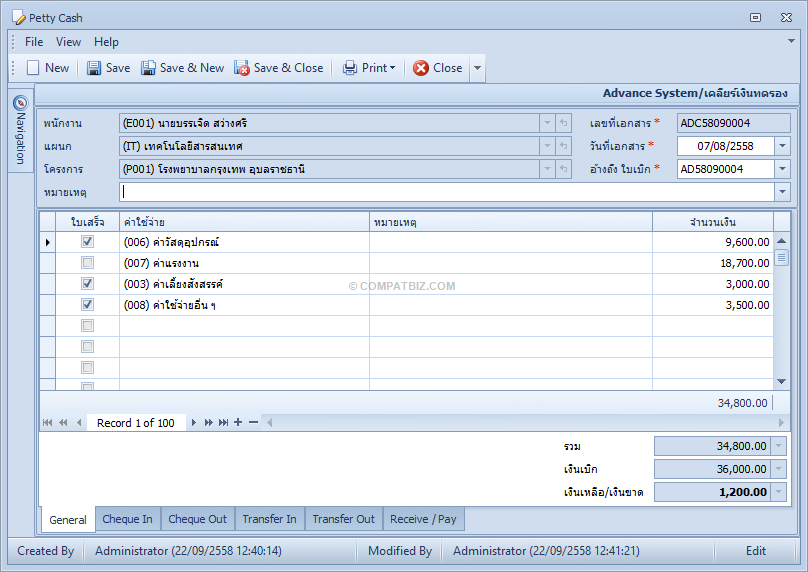
Task: Click the remark (หมายเหตุ) text field
Action: tap(447, 192)
